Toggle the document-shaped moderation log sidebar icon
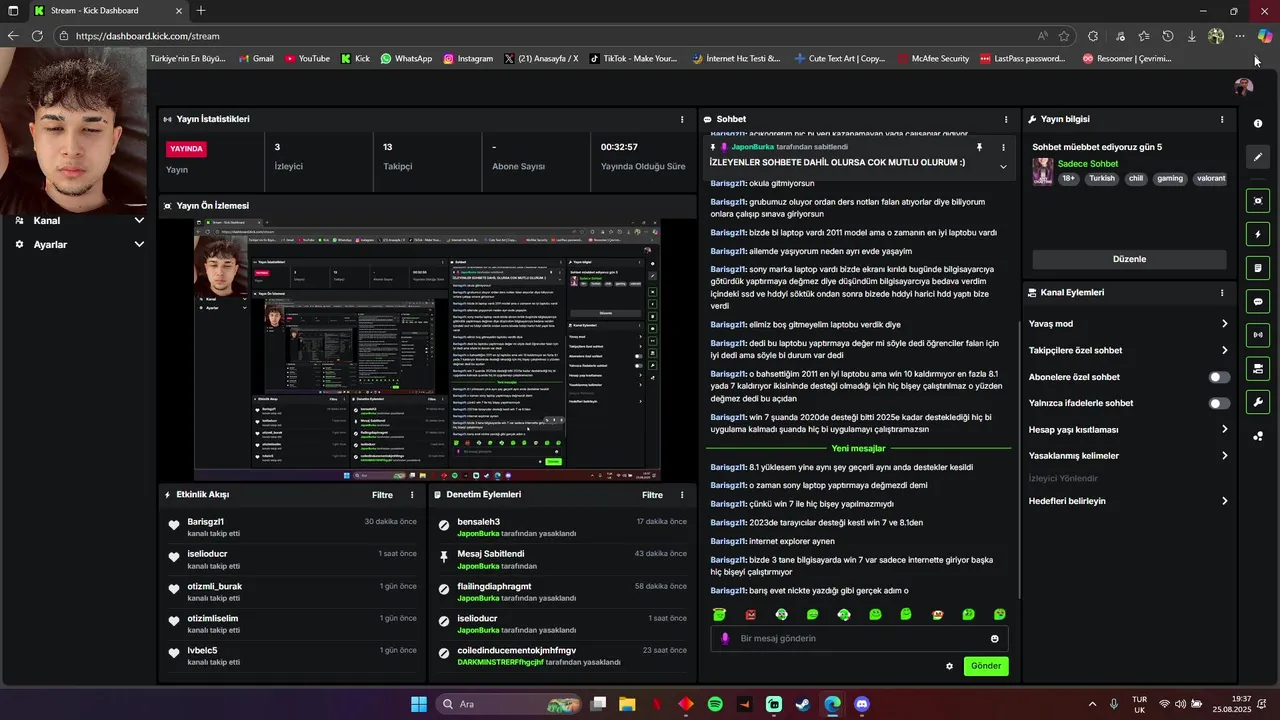 pyautogui.click(x=1258, y=268)
